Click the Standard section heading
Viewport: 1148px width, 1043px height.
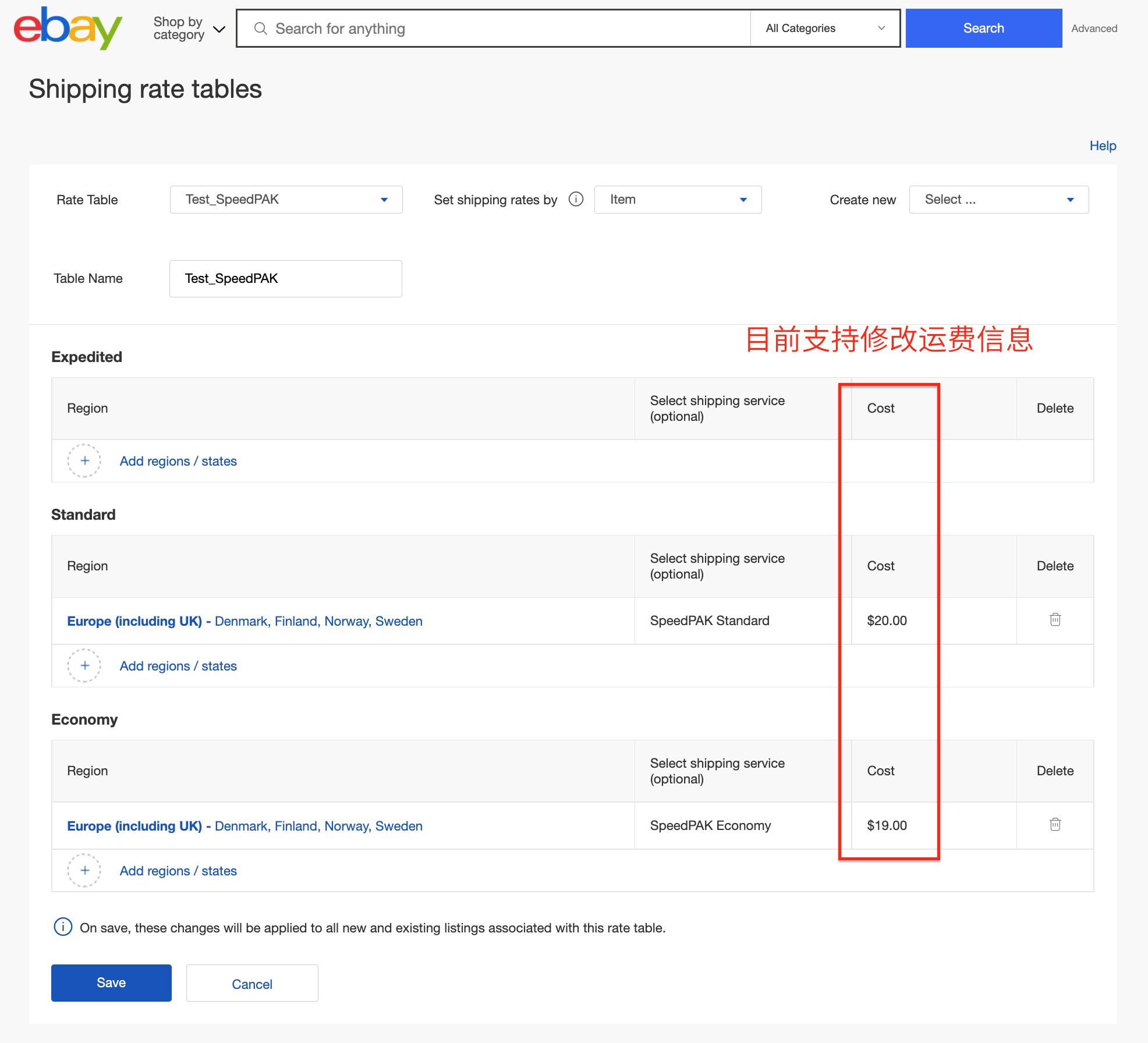[x=83, y=515]
